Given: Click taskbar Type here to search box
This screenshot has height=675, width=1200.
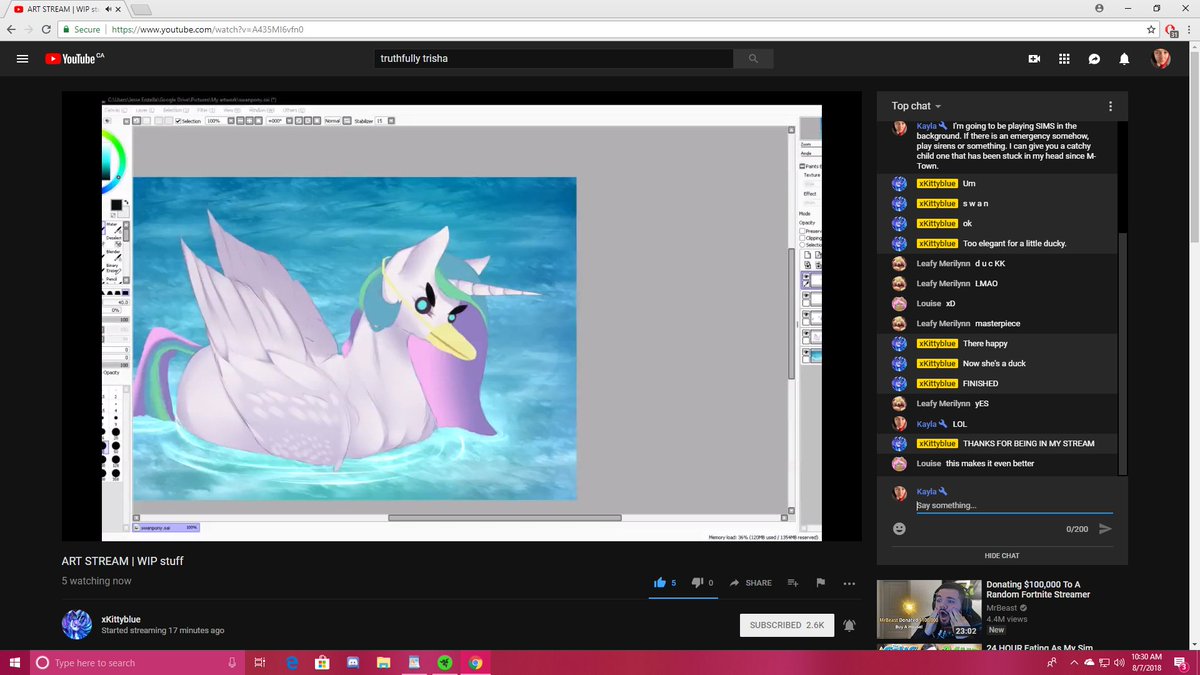Looking at the screenshot, I should [137, 662].
